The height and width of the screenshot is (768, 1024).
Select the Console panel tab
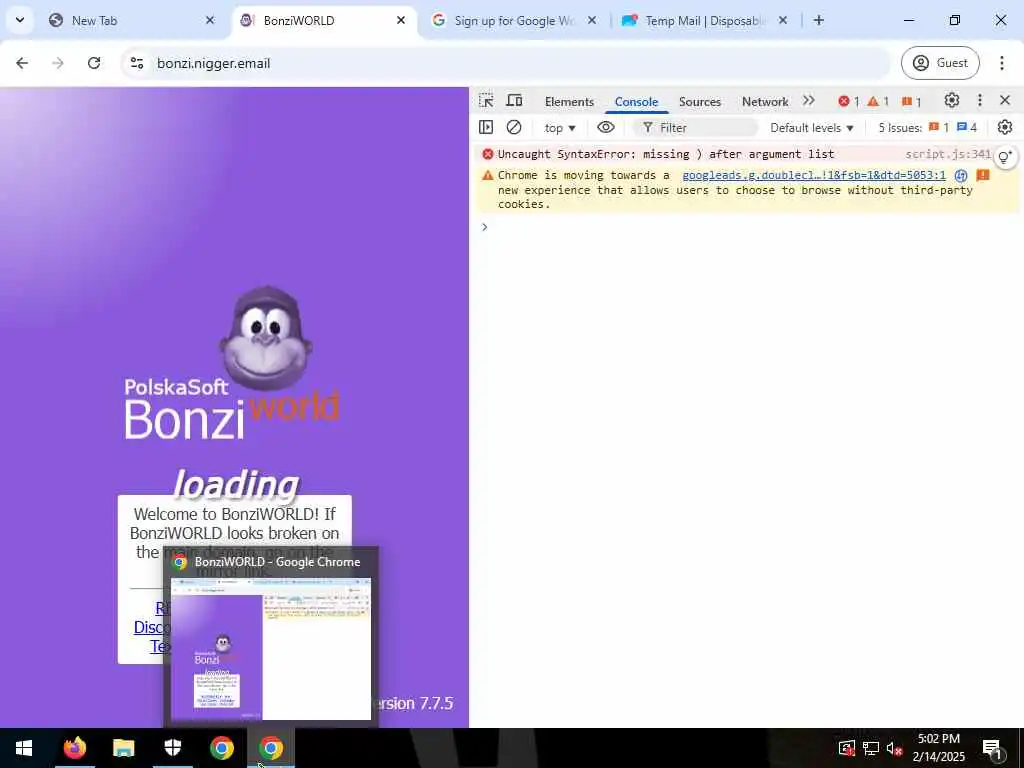[x=636, y=102]
